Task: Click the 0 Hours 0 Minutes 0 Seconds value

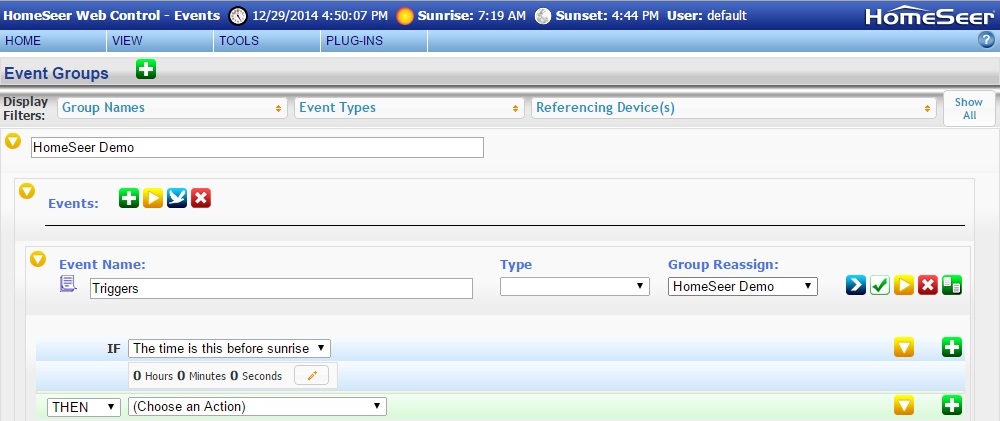Action: (x=207, y=376)
